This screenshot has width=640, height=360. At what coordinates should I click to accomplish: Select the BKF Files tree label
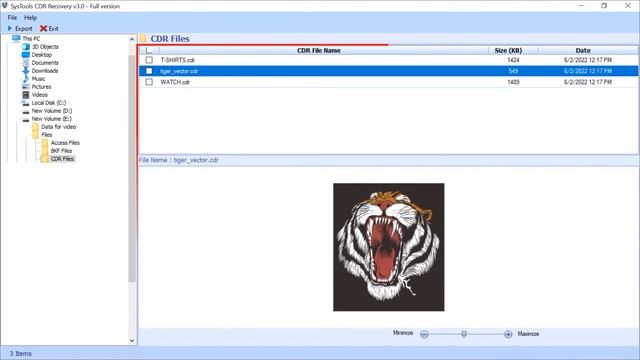click(61, 151)
